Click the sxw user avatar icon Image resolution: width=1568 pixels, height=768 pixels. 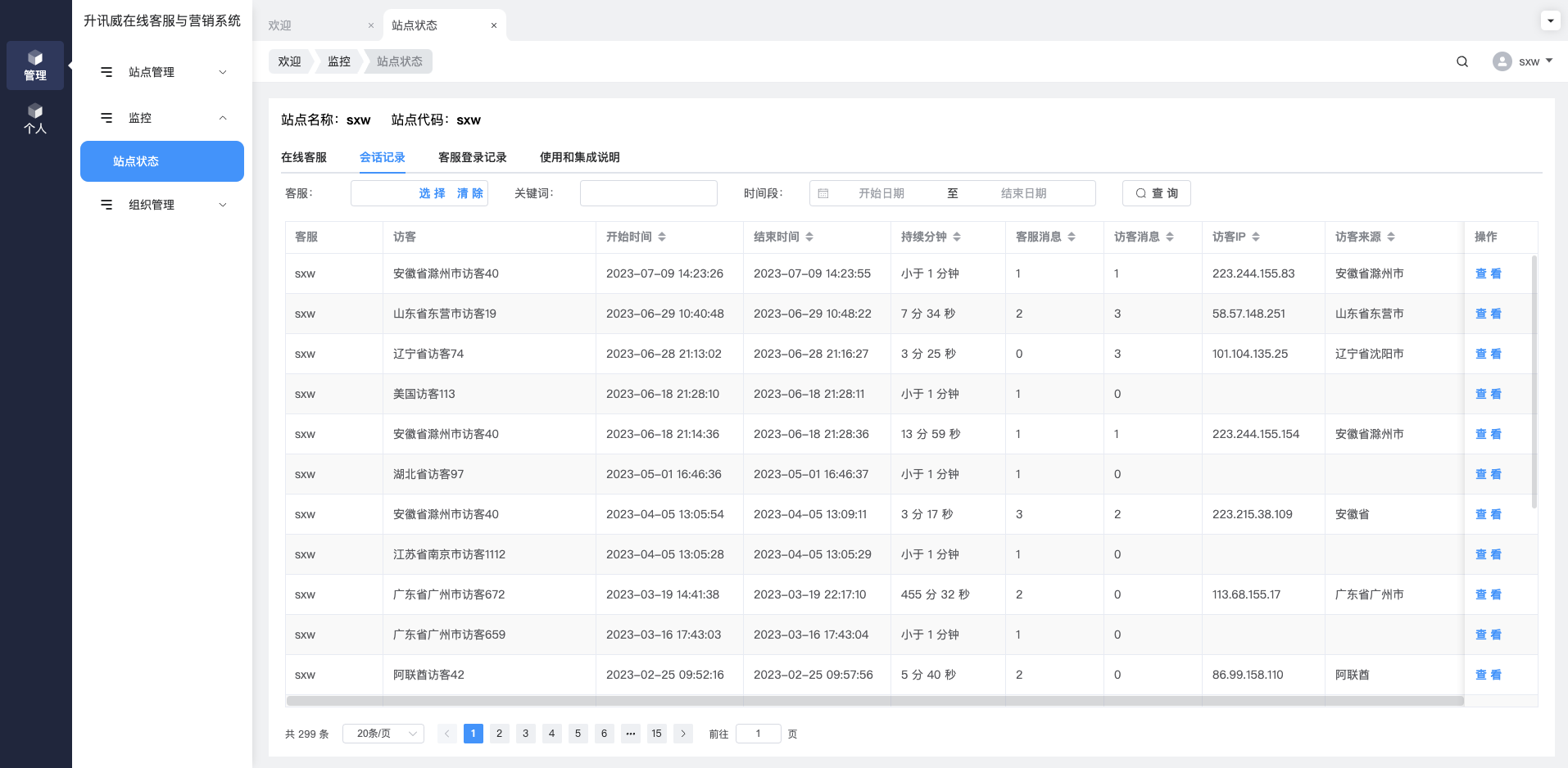click(1502, 61)
